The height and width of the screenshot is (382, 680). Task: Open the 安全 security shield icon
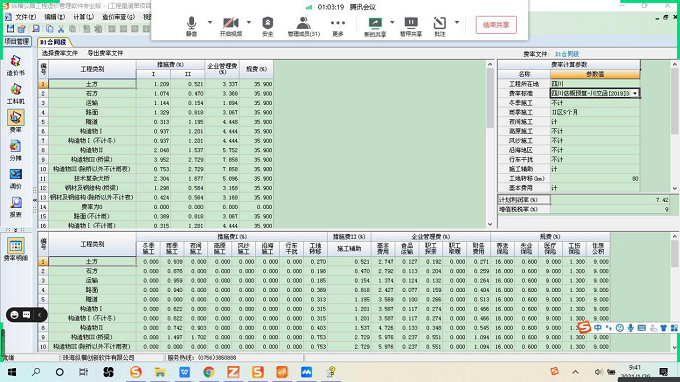(x=268, y=26)
